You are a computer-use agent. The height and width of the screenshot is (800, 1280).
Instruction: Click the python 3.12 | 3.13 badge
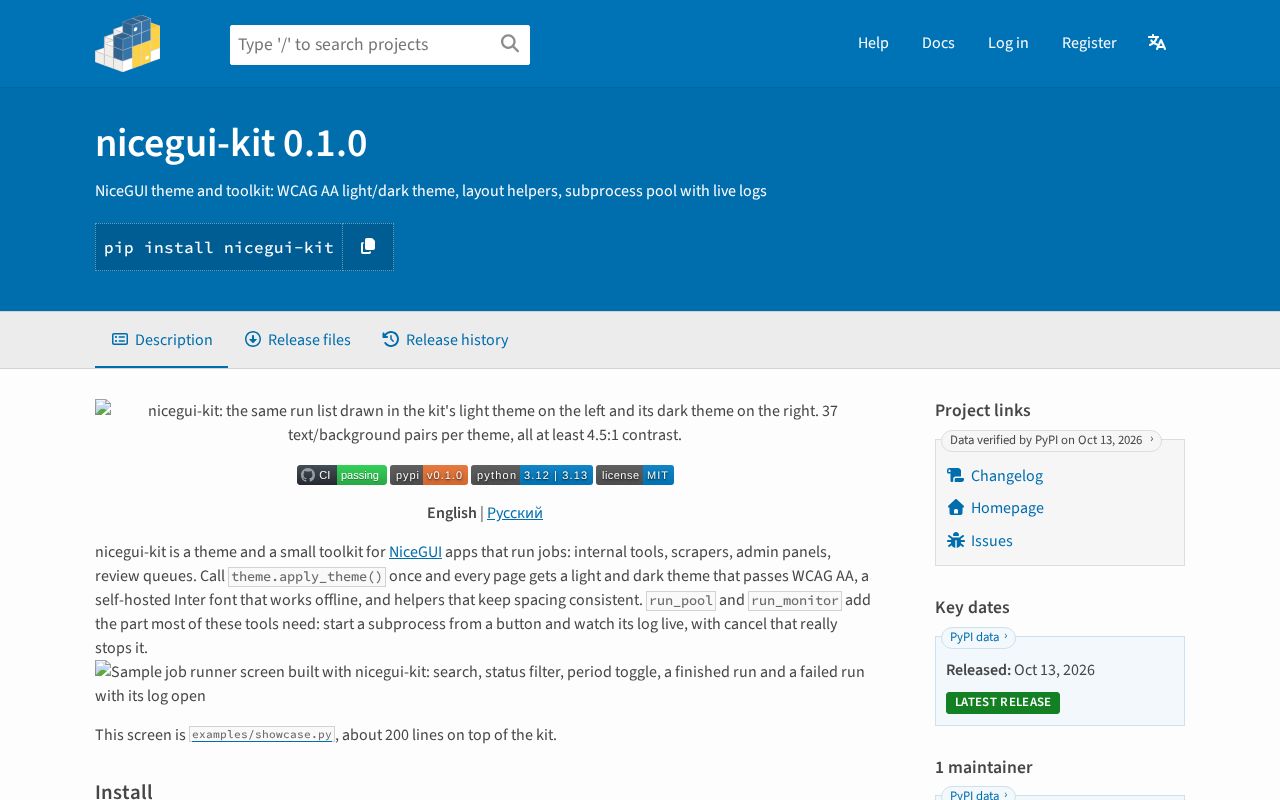[x=532, y=475]
